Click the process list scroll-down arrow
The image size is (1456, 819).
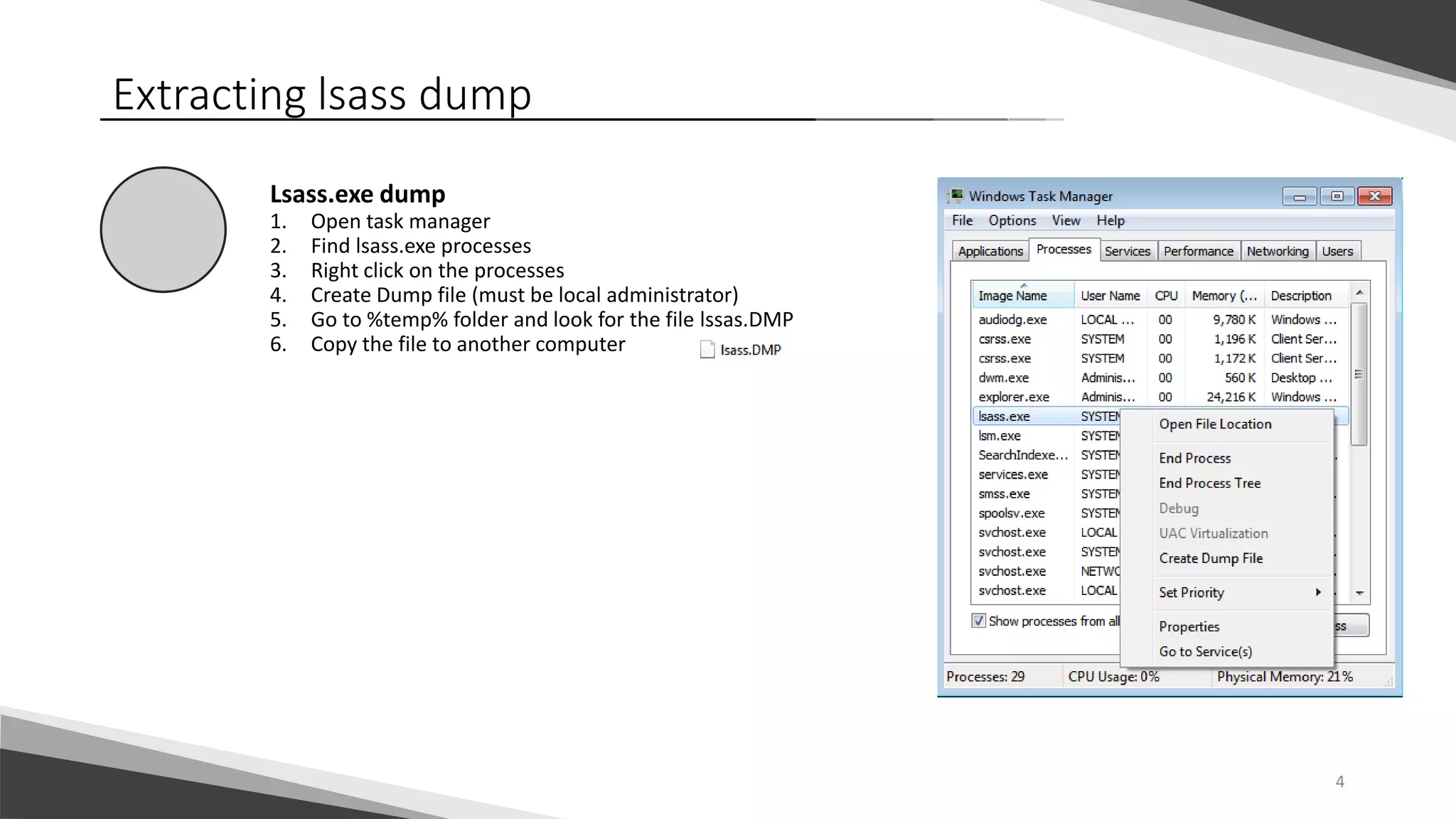[x=1359, y=593]
